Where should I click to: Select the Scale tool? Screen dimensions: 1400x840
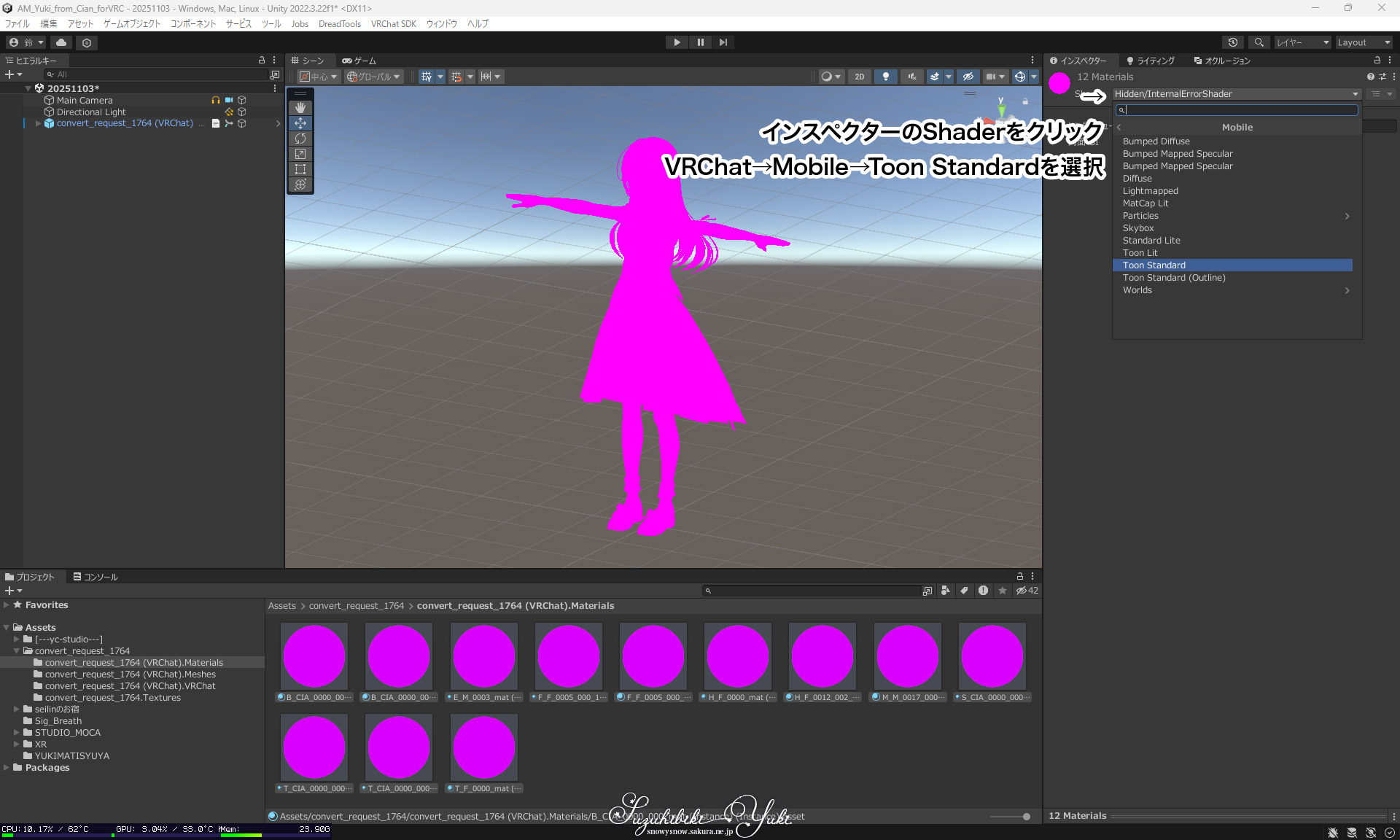[x=300, y=154]
